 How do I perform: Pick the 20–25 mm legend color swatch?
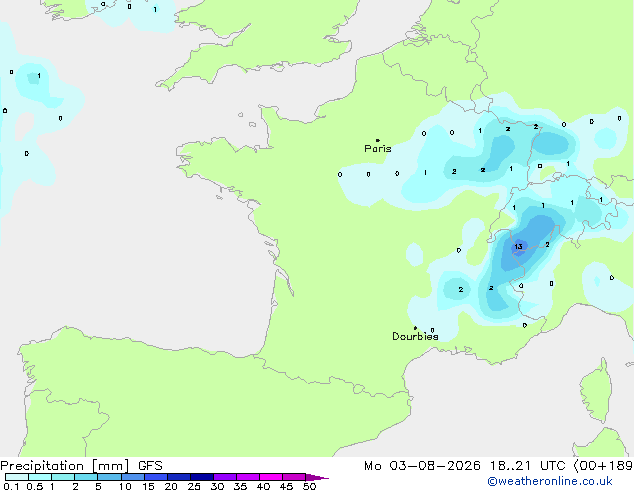point(179,477)
